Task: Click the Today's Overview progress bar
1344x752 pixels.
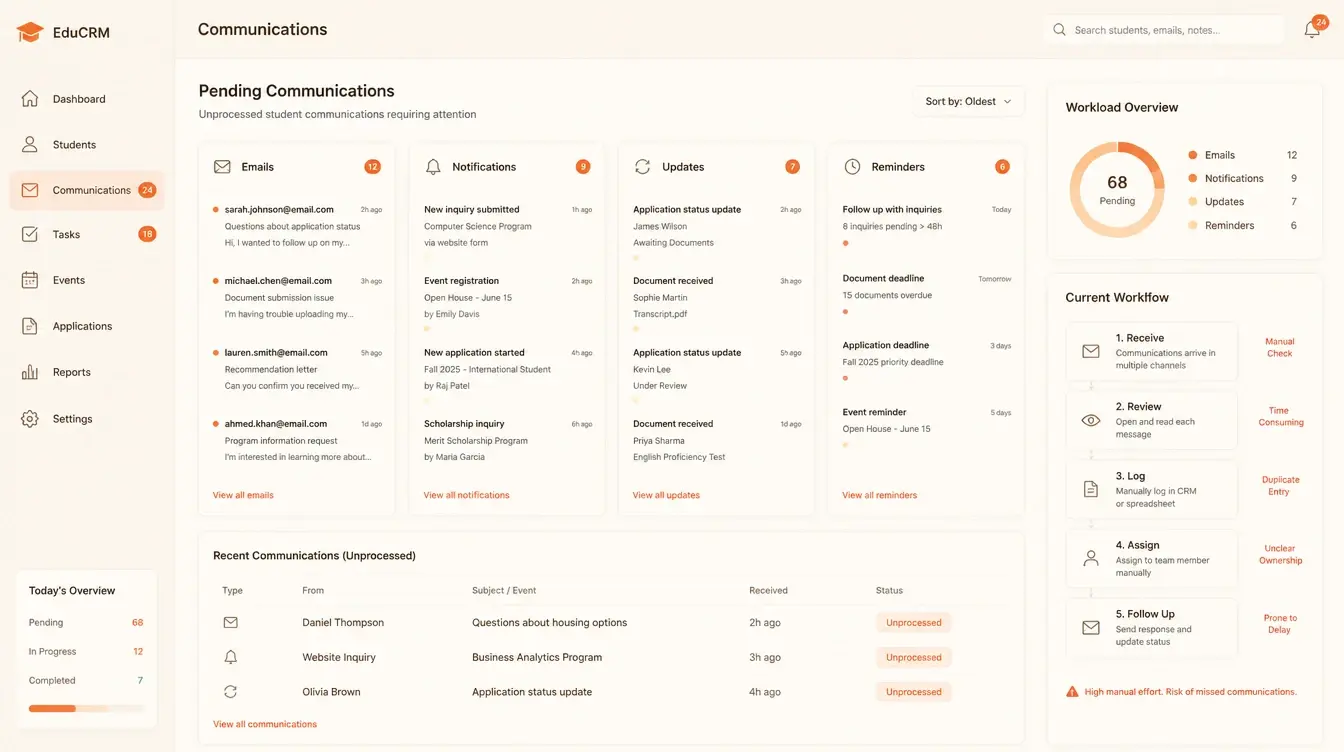Action: pyautogui.click(x=86, y=708)
